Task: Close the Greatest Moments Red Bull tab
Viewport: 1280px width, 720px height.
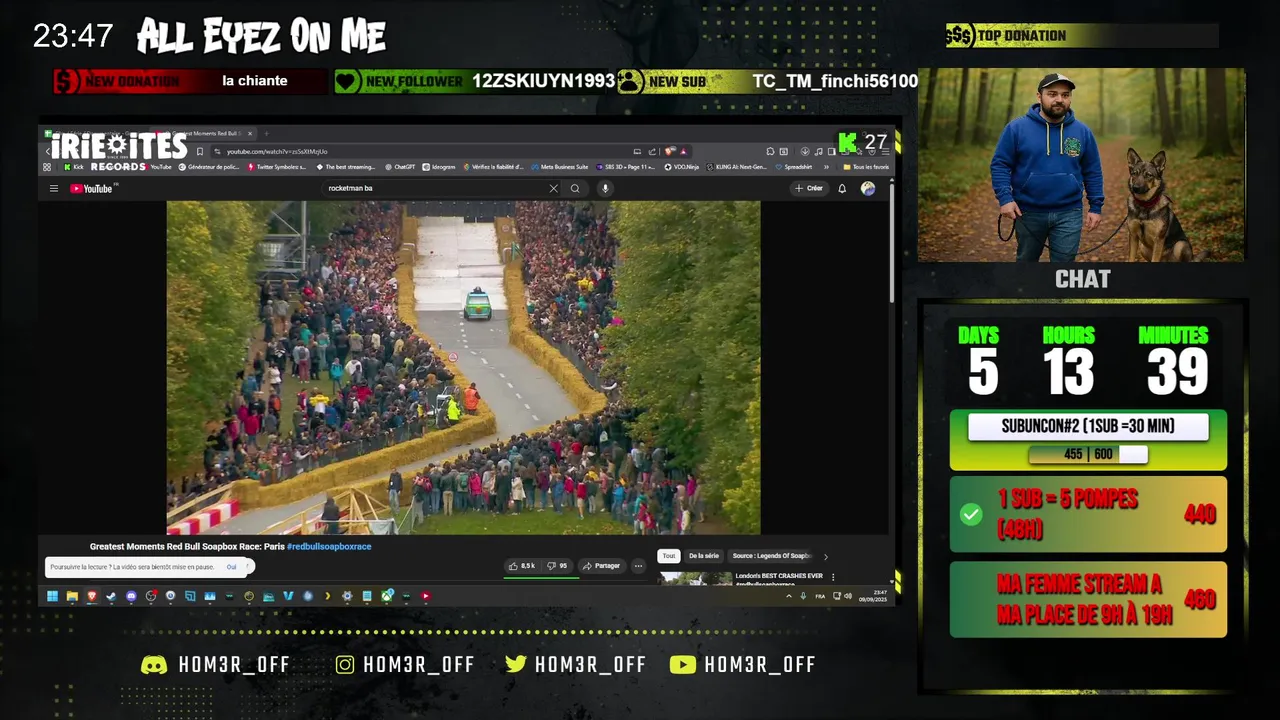Action: tap(250, 133)
